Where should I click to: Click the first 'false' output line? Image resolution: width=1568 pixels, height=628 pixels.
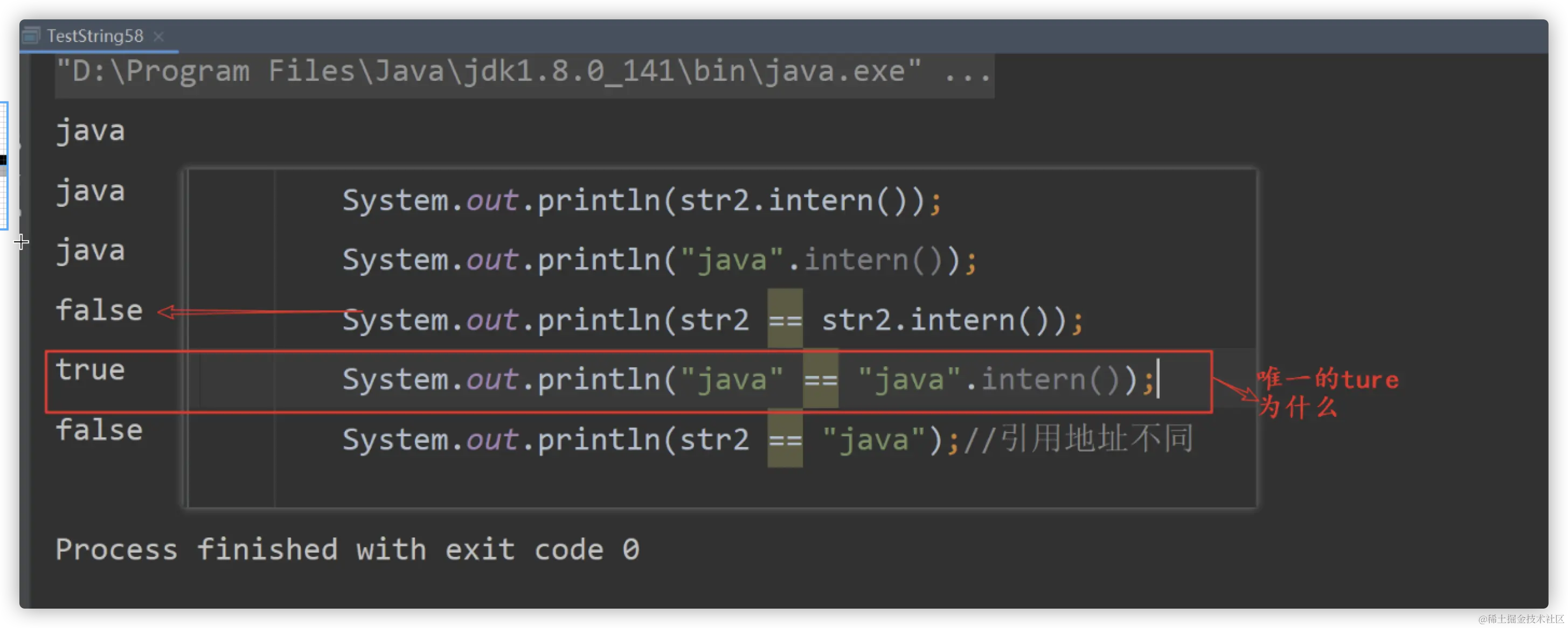point(99,310)
